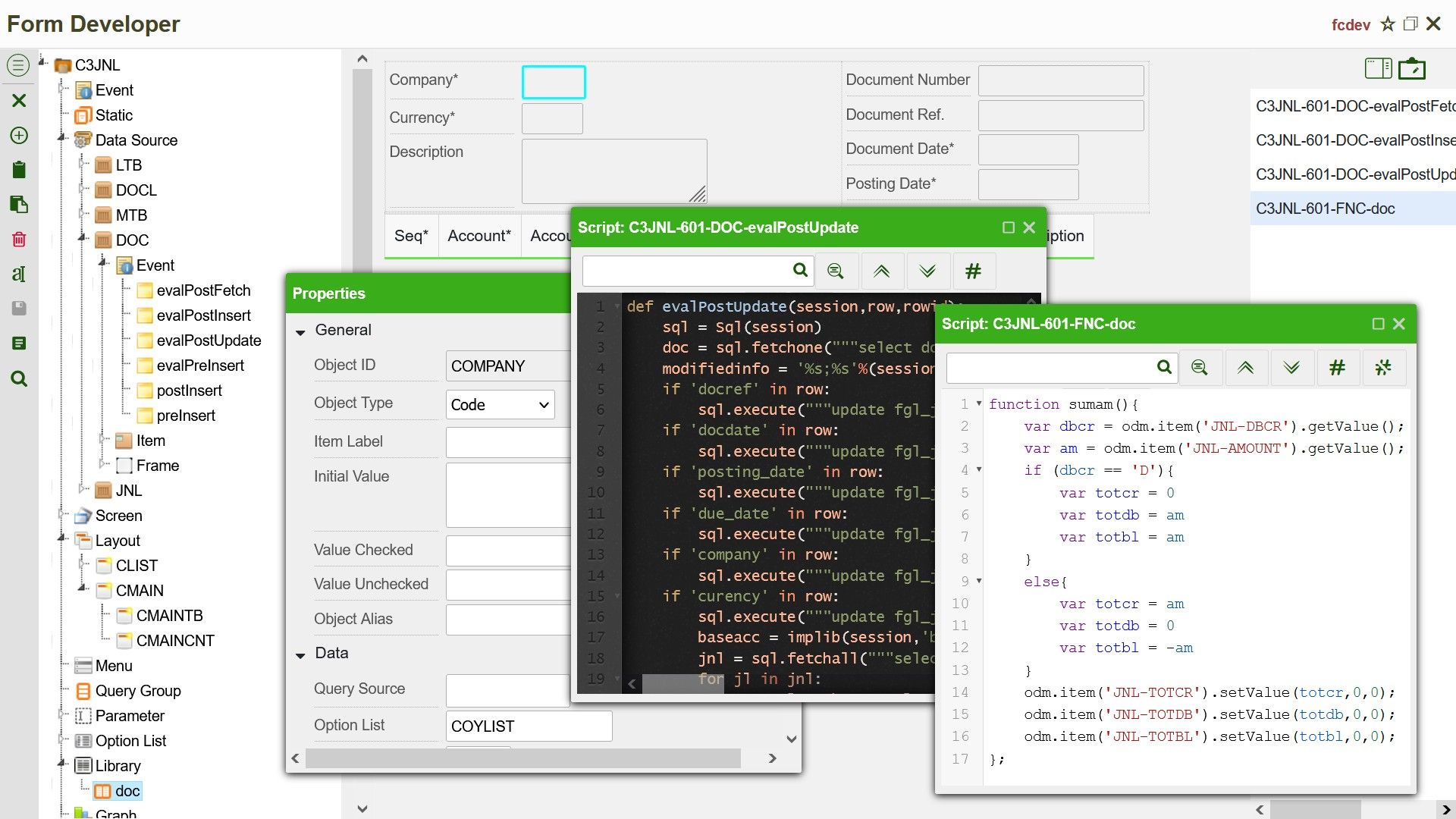Click the hash icon in FNC-doc script toolbar

click(x=1337, y=368)
